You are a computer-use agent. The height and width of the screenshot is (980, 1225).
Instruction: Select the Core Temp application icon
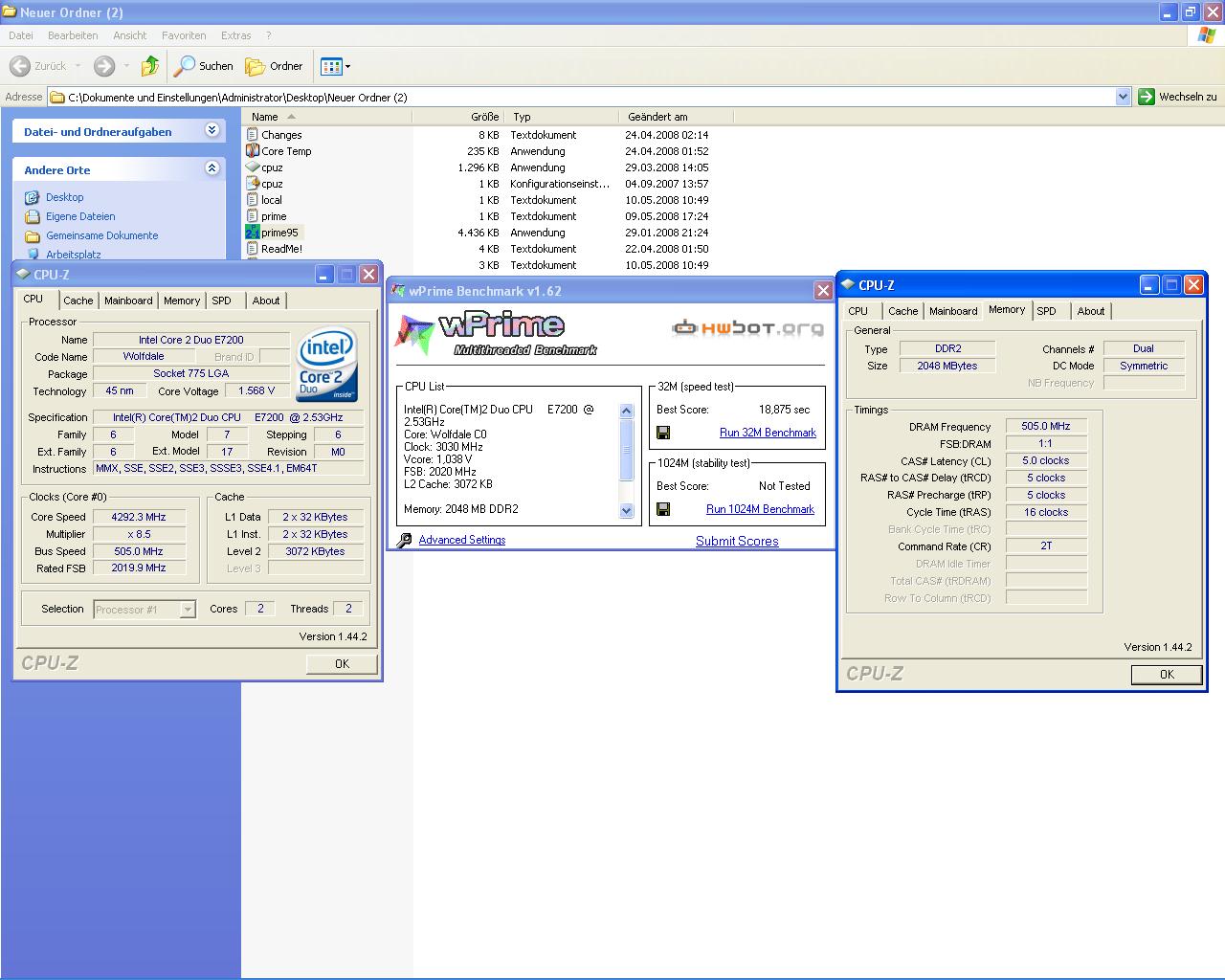point(253,151)
